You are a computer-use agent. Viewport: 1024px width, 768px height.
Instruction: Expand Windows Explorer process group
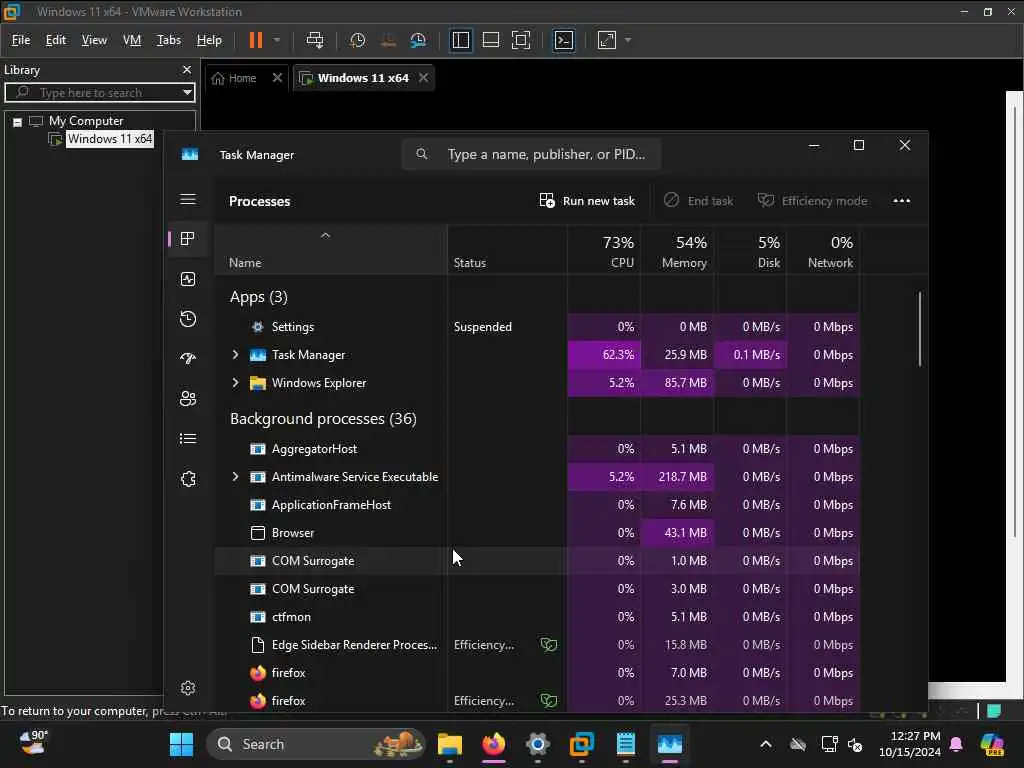pos(235,383)
